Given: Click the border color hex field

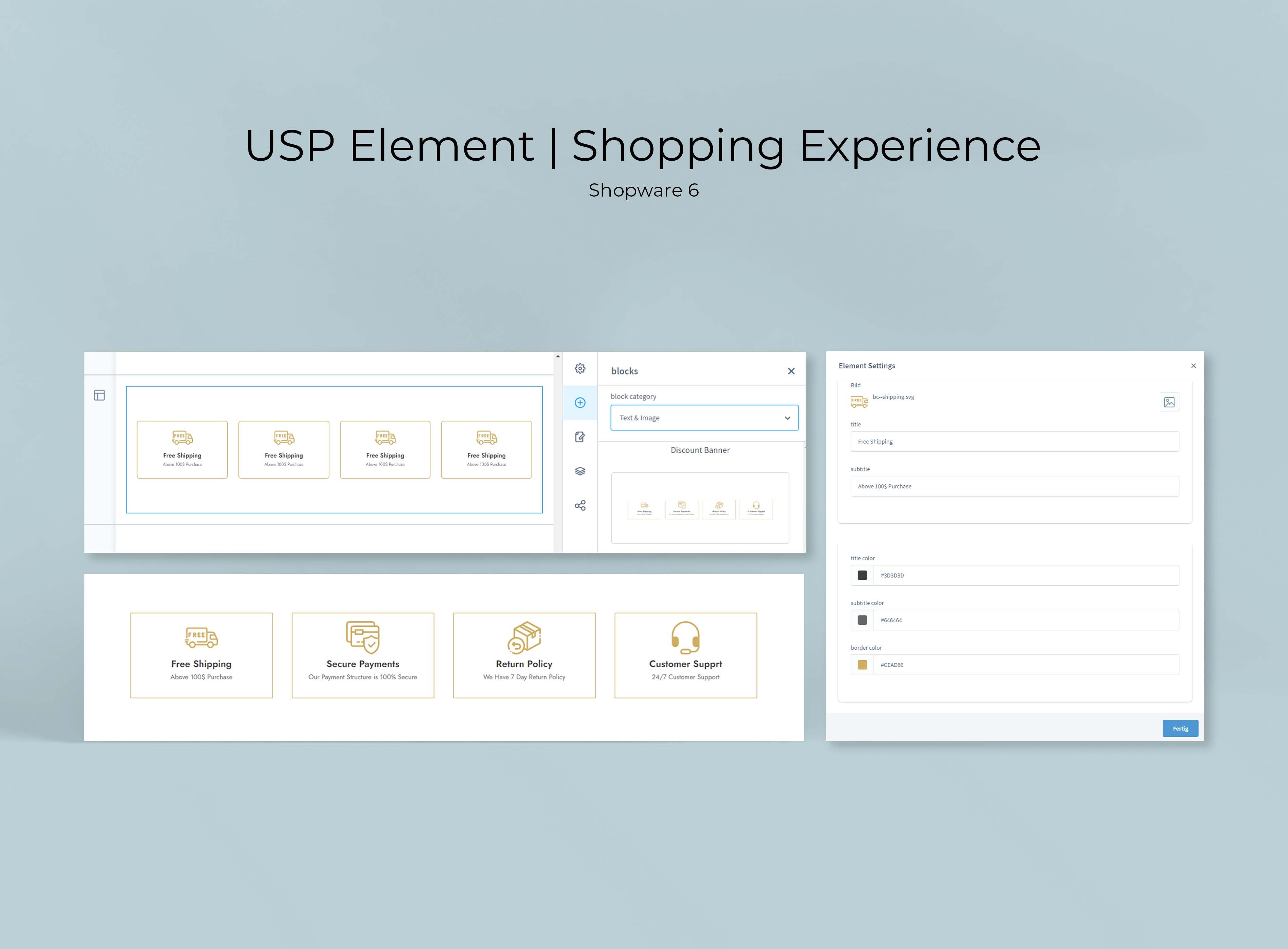Looking at the screenshot, I should pyautogui.click(x=1026, y=665).
